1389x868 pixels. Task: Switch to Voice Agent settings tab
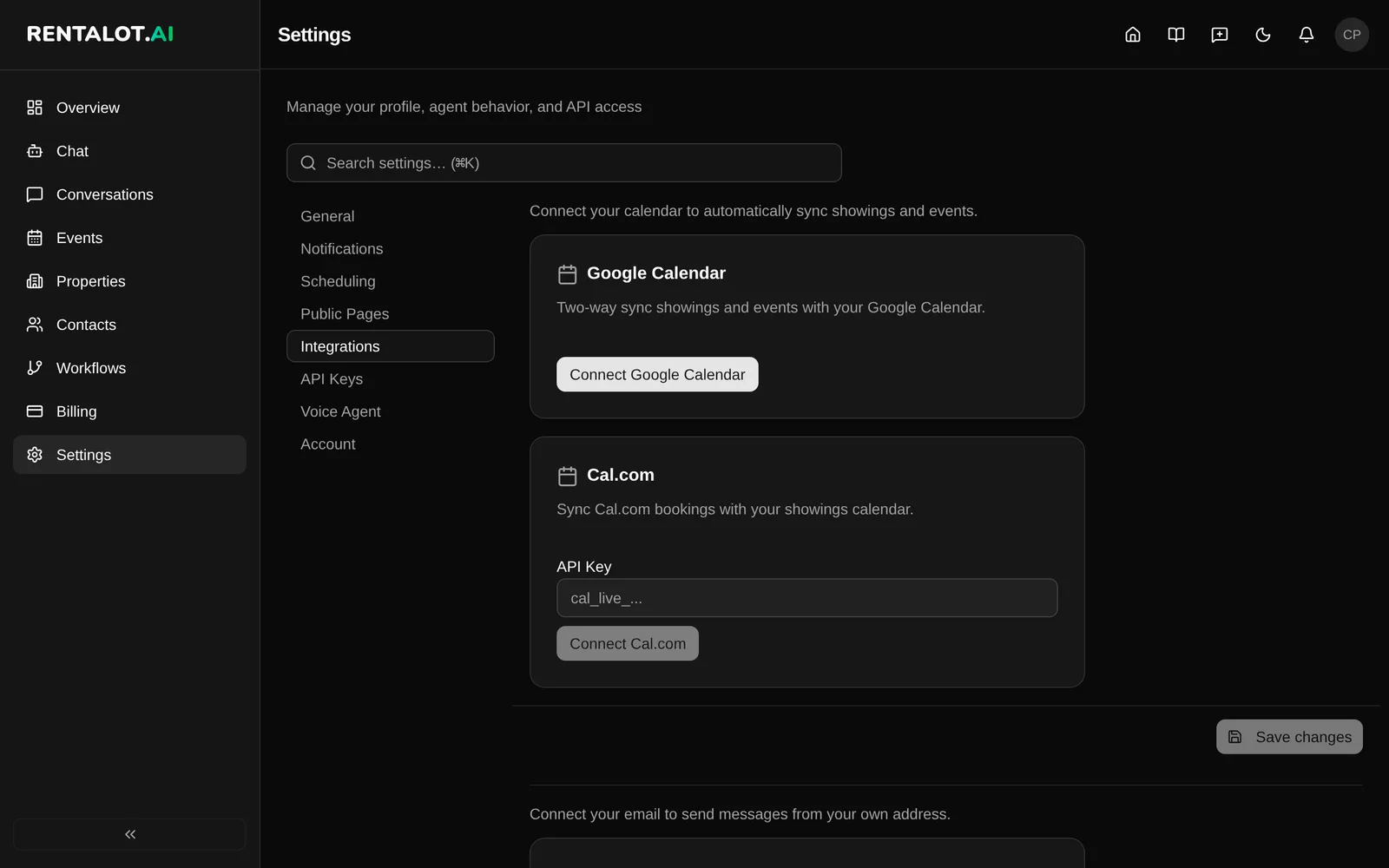click(391, 411)
